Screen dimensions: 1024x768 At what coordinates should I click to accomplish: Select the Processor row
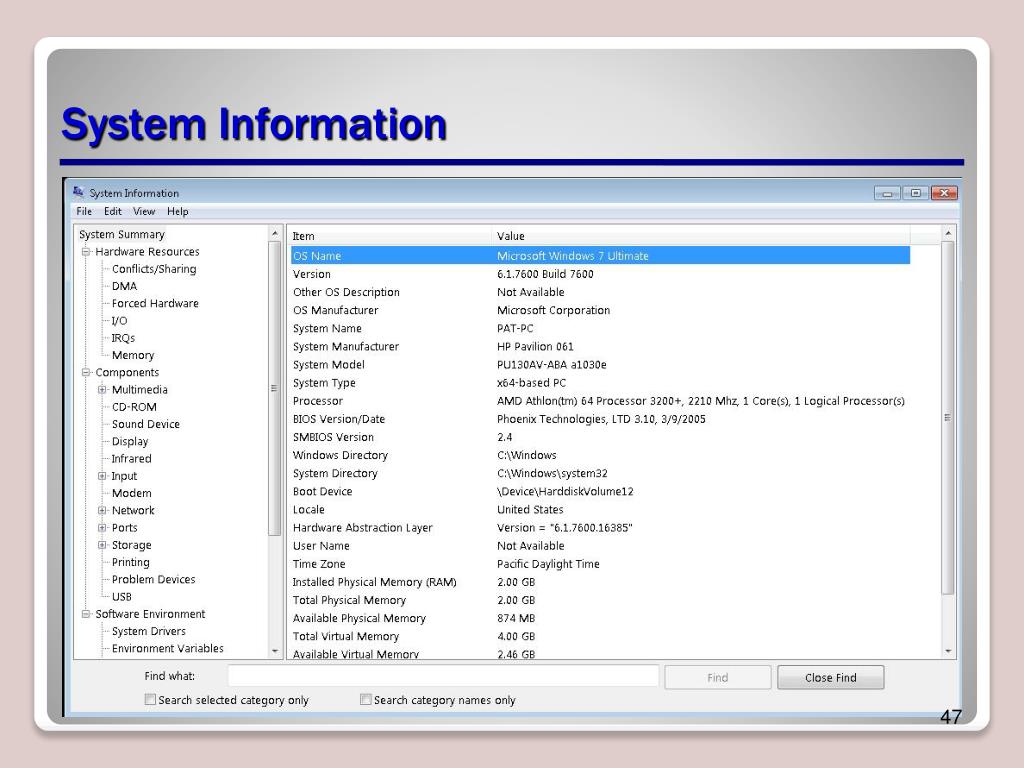click(x=600, y=401)
